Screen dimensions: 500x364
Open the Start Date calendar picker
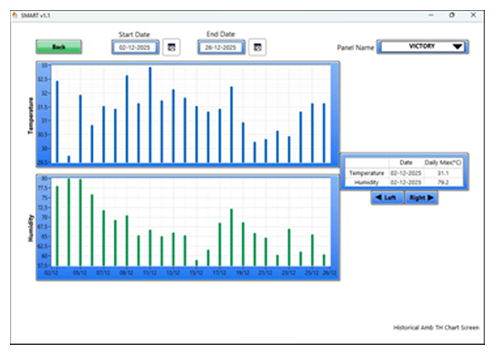[x=172, y=47]
